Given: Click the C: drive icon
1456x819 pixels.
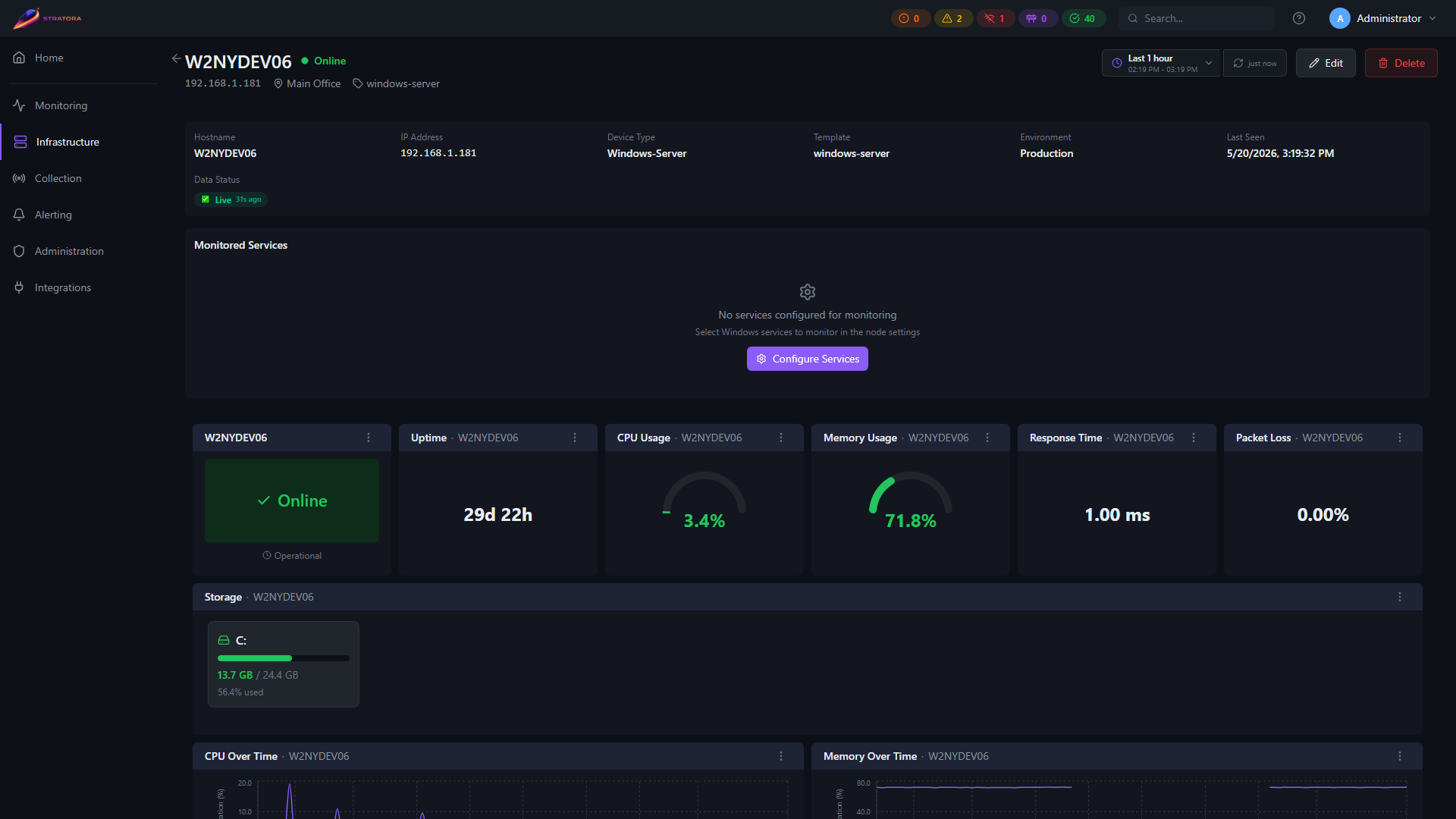Looking at the screenshot, I should coord(224,640).
